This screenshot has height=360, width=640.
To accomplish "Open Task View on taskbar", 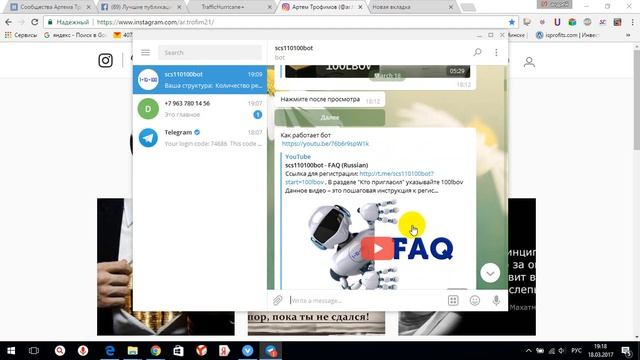I will 34,351.
